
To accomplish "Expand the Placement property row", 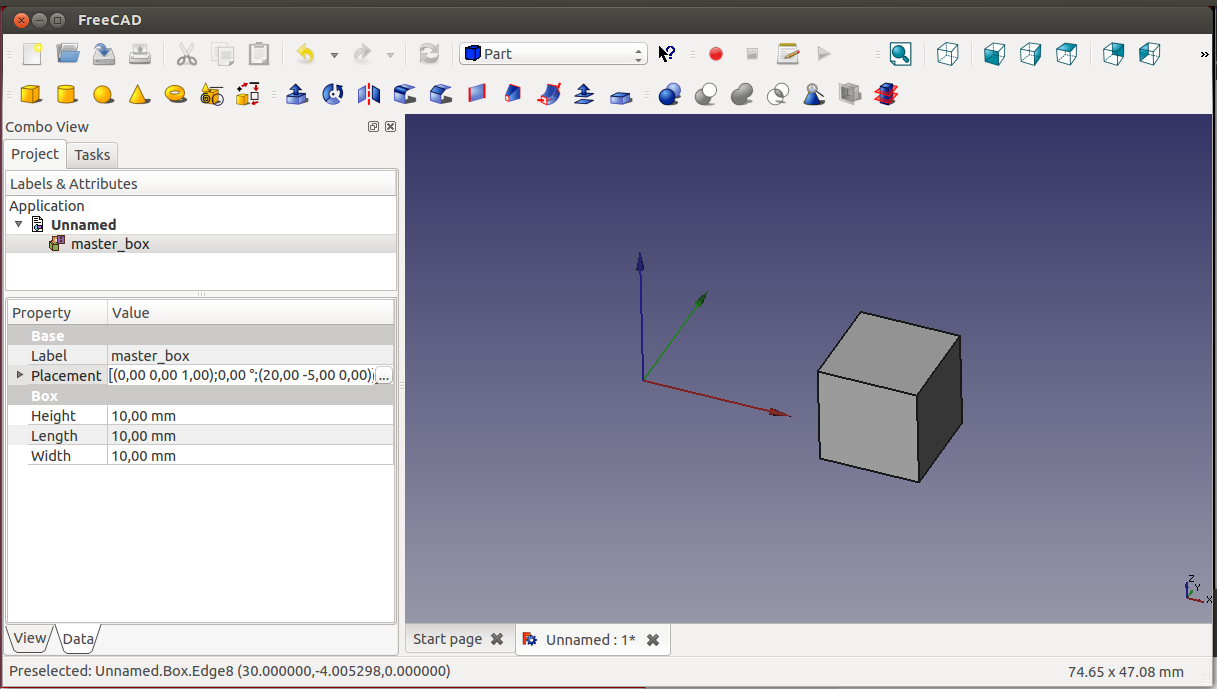I will pos(19,375).
